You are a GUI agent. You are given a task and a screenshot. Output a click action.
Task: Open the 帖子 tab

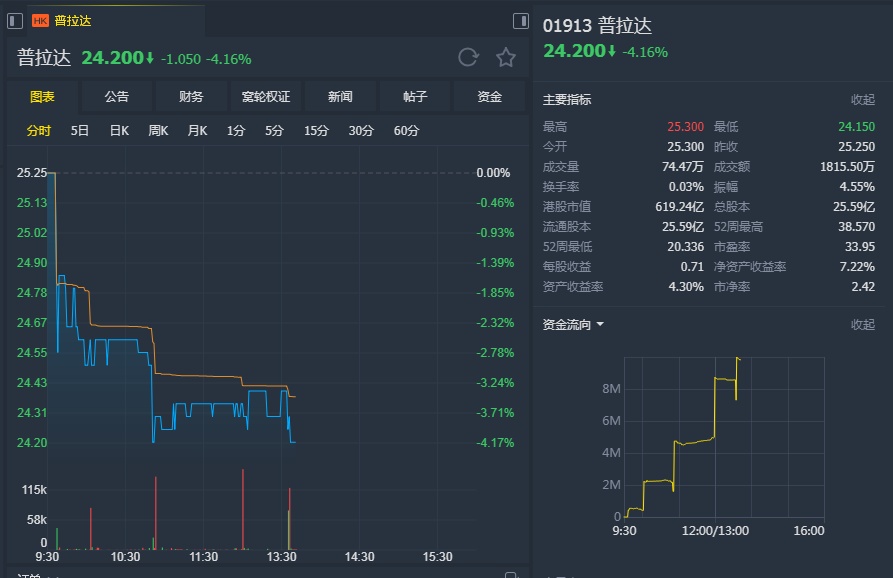[415, 97]
